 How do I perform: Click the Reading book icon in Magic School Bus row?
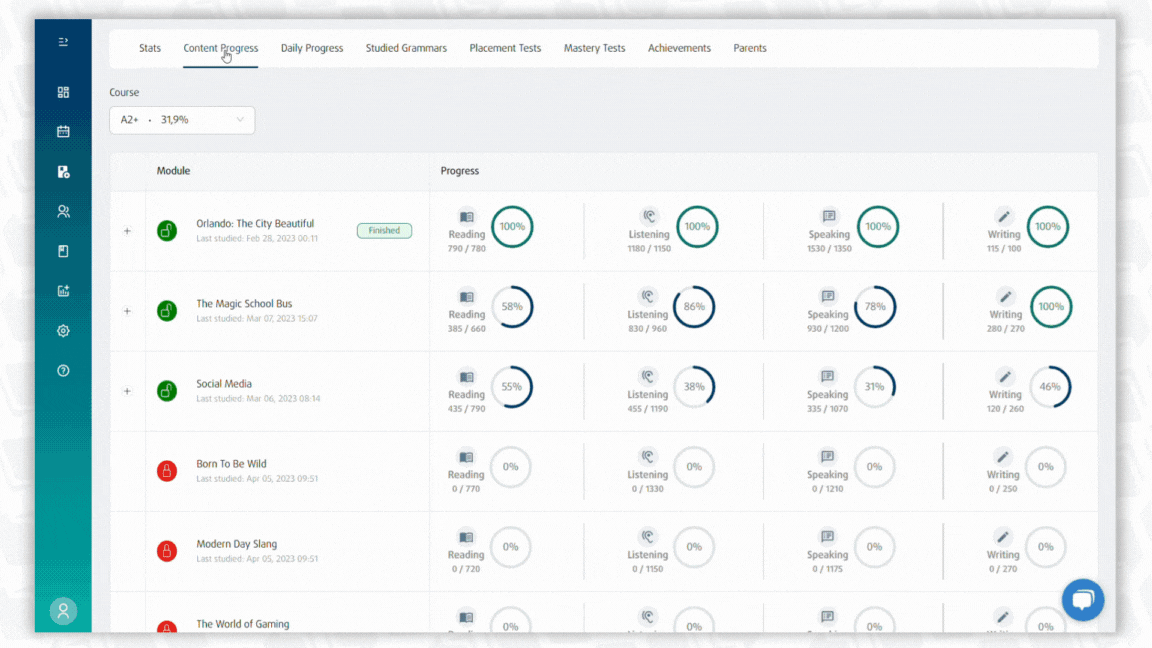(467, 297)
